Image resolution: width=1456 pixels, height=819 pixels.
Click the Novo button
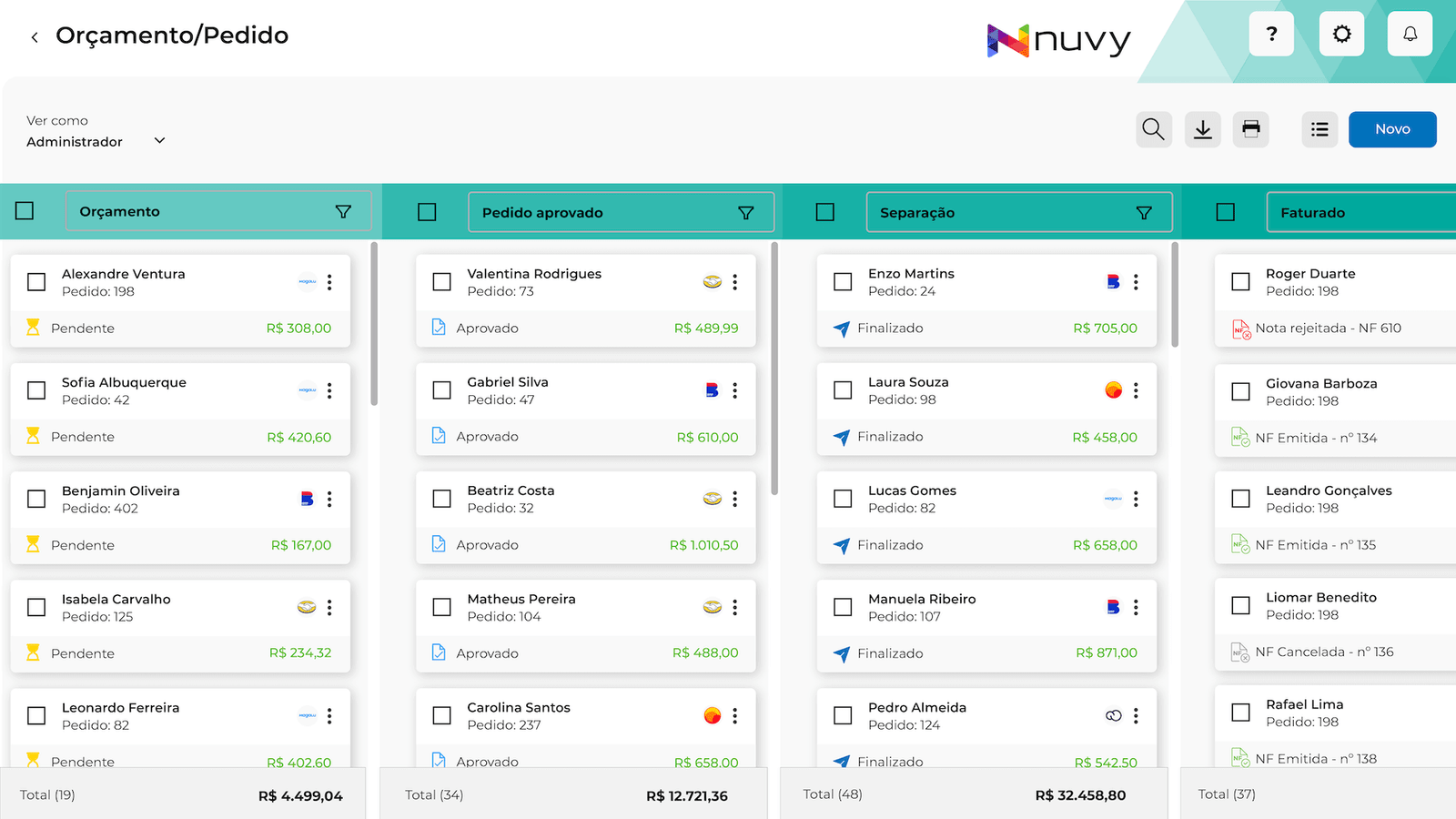(x=1392, y=129)
